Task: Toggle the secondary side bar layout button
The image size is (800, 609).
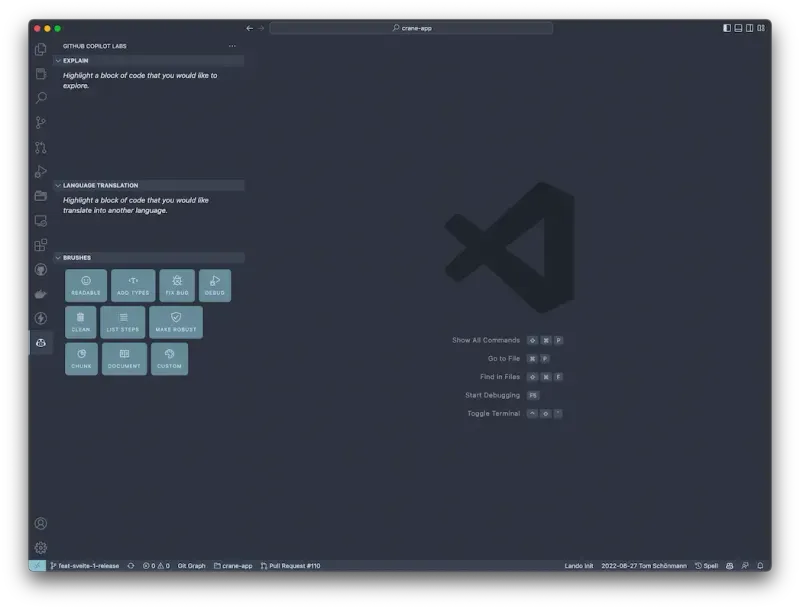Action: coord(749,28)
